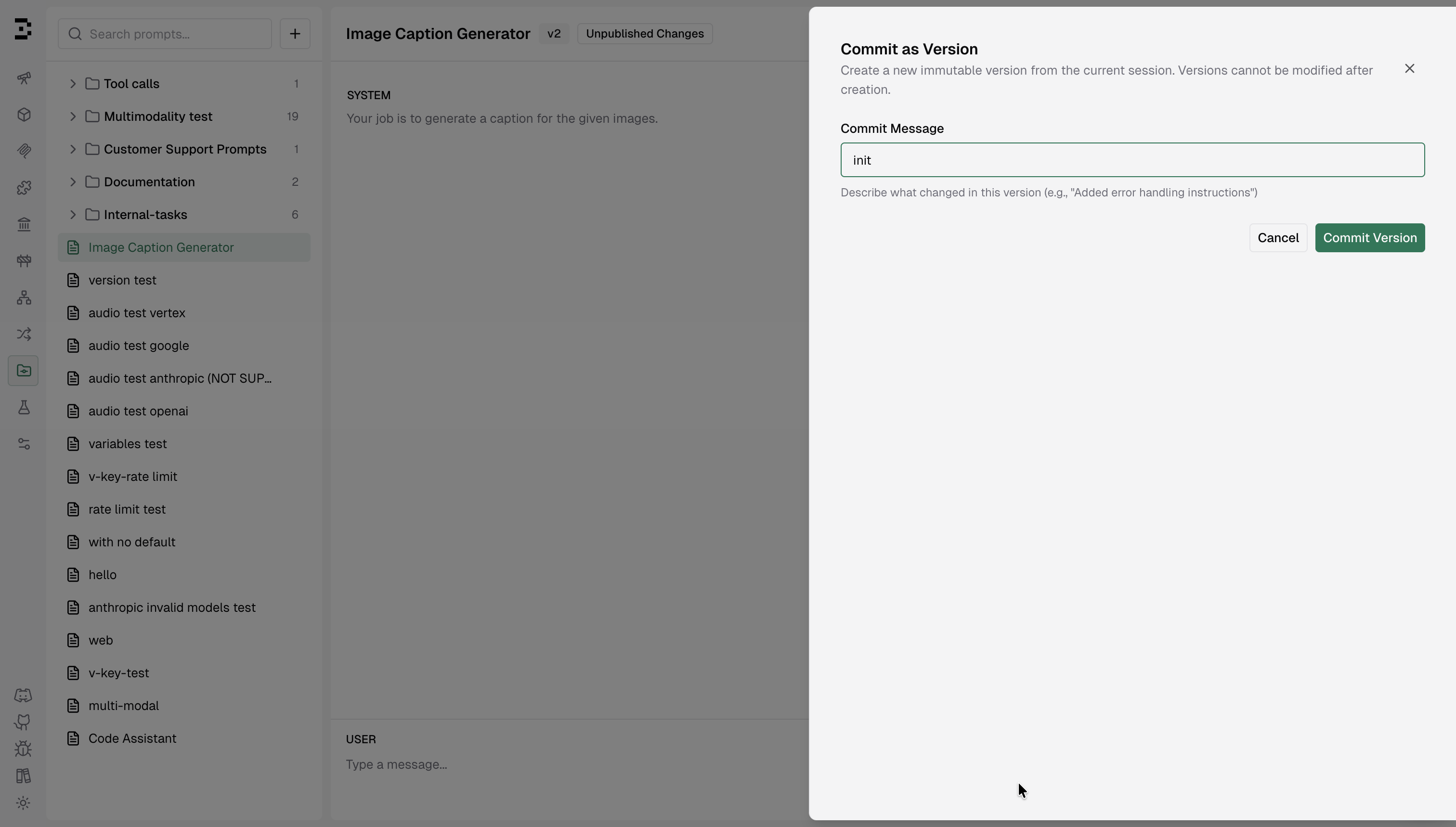Click the GitHub icon in lower sidebar

coord(23,722)
